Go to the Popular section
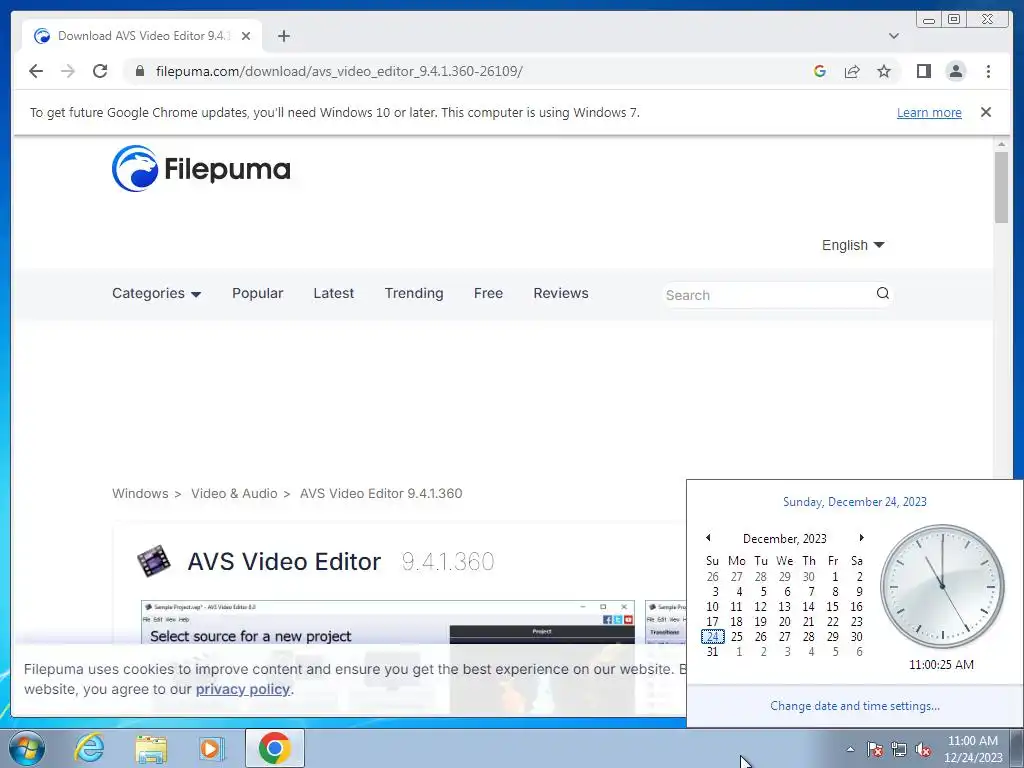The width and height of the screenshot is (1024, 768). coord(257,293)
